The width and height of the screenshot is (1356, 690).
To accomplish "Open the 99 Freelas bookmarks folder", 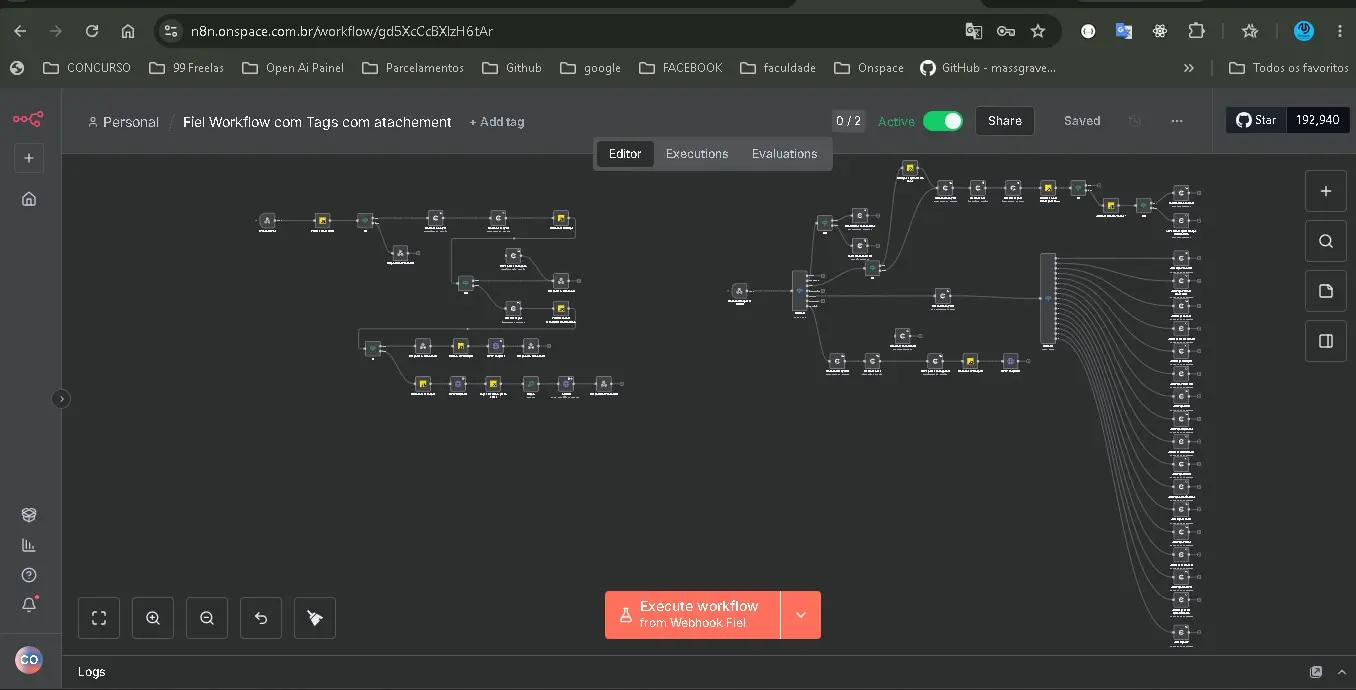I will click(186, 68).
